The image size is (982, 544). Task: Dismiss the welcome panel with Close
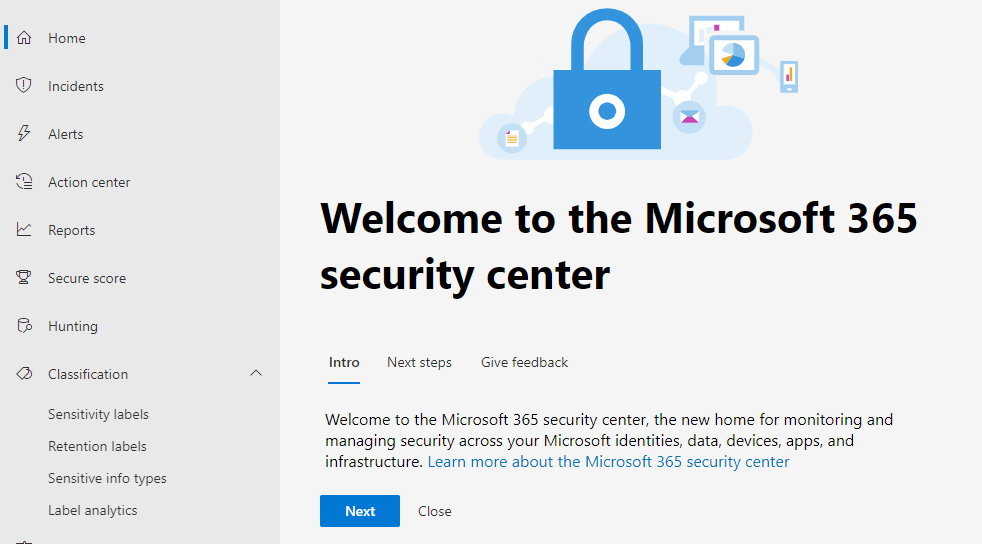(x=435, y=511)
